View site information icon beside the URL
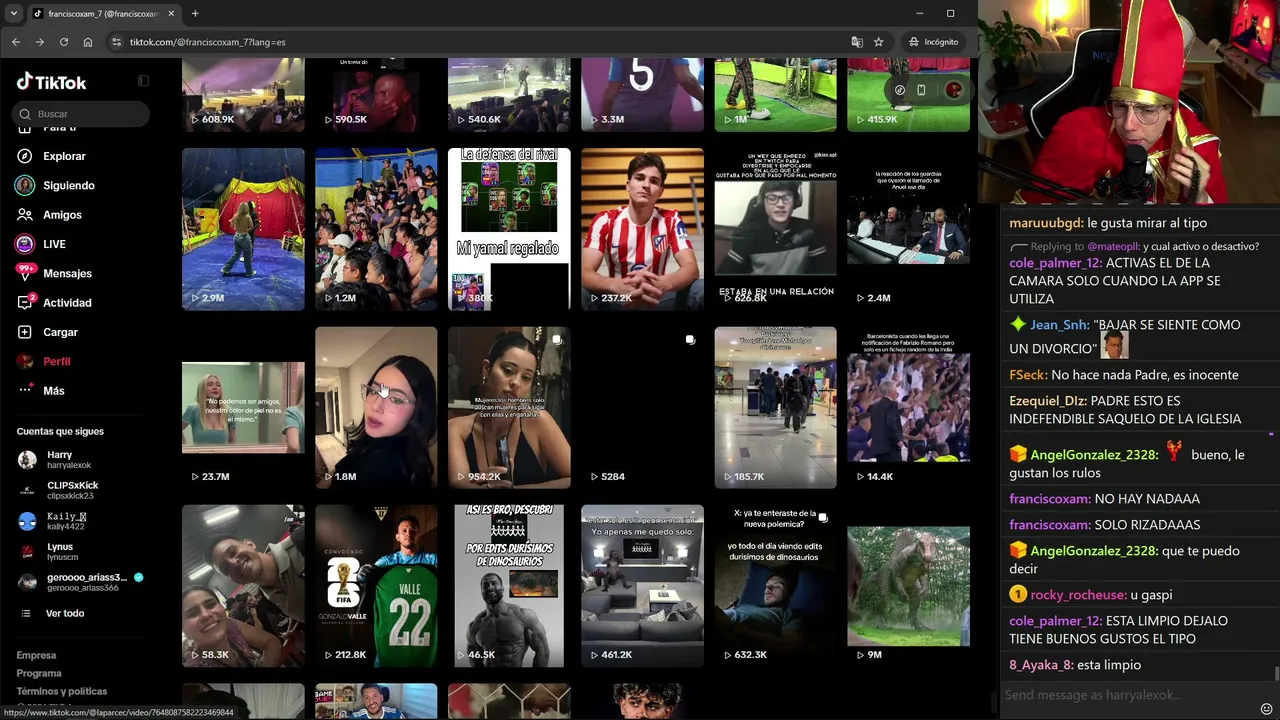The height and width of the screenshot is (720, 1280). click(117, 42)
